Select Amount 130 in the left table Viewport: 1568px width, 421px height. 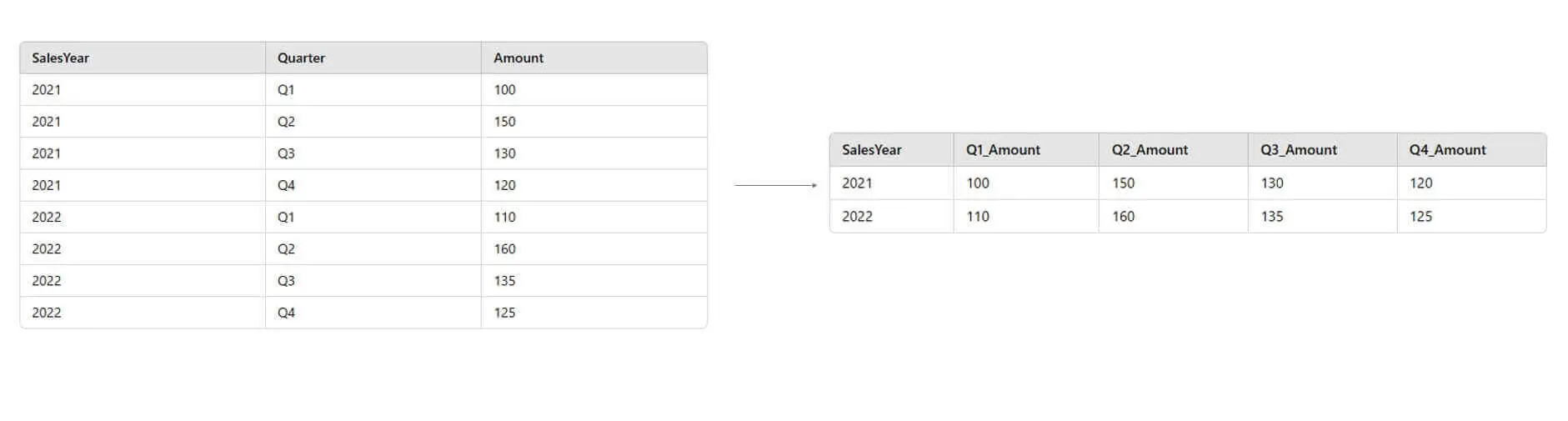point(504,153)
